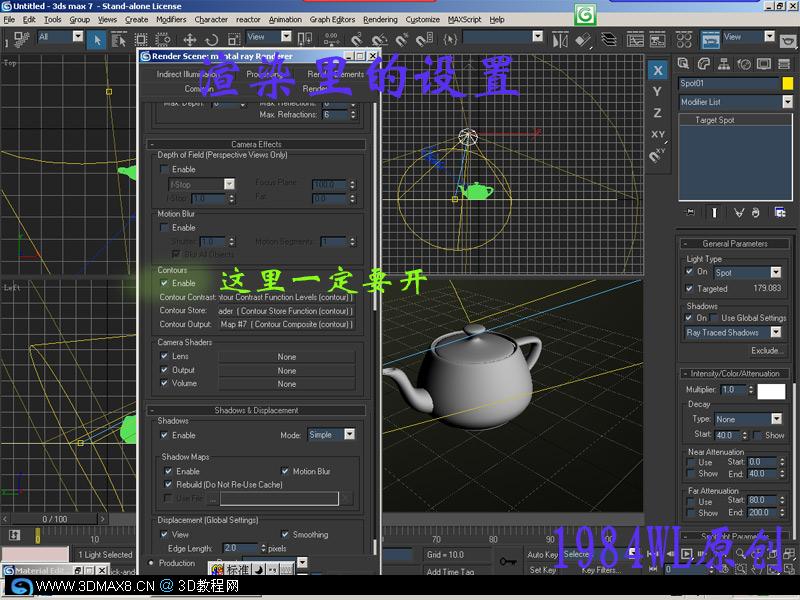The height and width of the screenshot is (600, 800).
Task: Click the Pin Stack icon
Action: (689, 212)
